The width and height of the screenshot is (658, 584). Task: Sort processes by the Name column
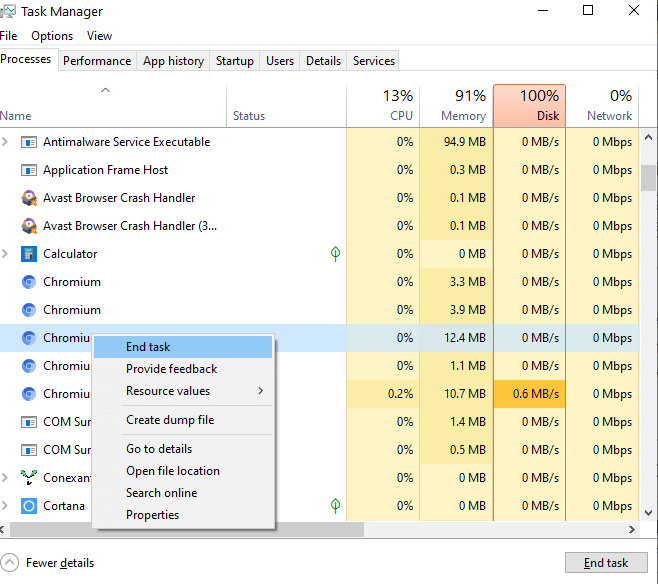pos(113,107)
